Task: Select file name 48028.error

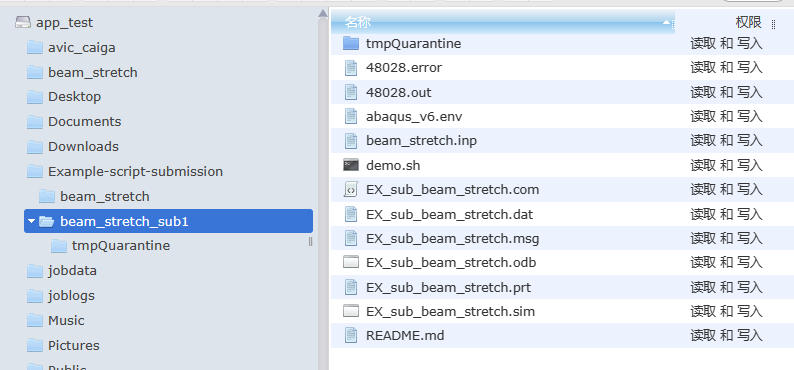Action: tap(404, 67)
